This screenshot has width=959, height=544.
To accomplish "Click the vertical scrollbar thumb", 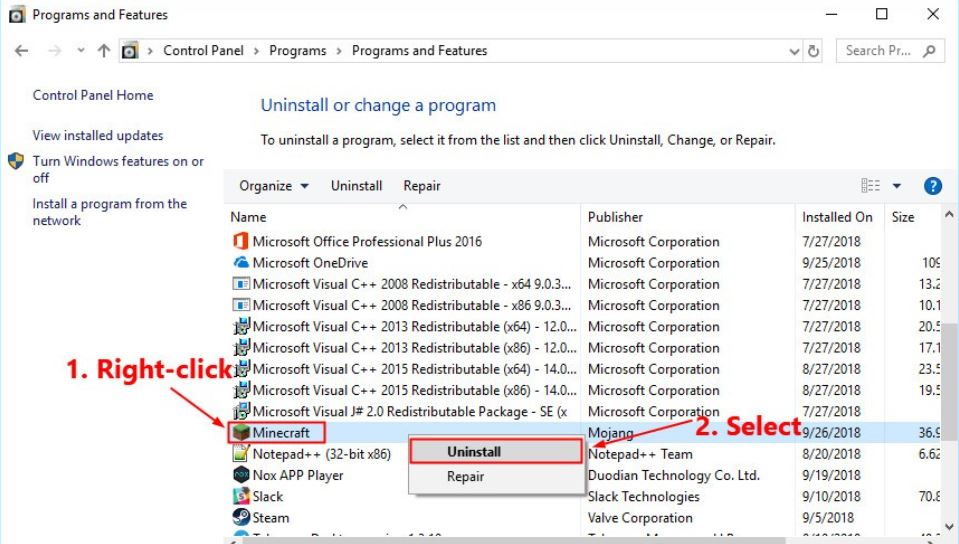I will (x=949, y=381).
